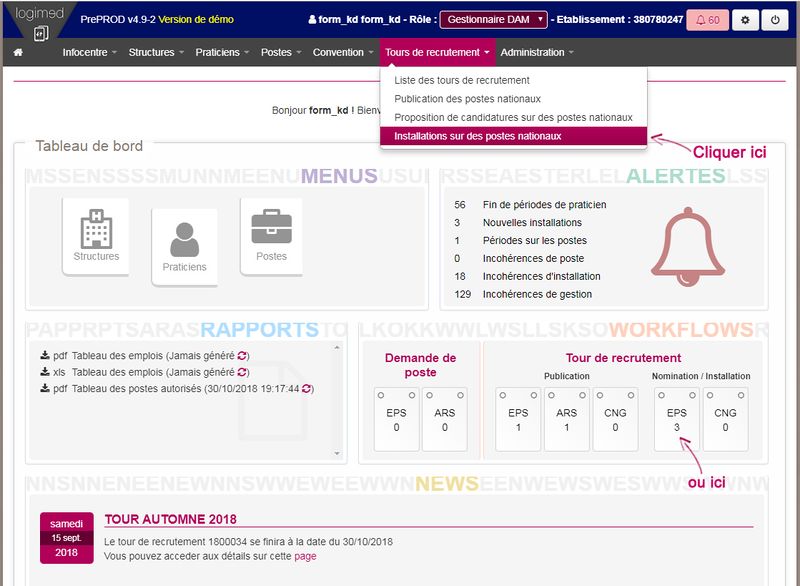Click the home icon in the navigation bar
The width and height of the screenshot is (800, 586).
[18, 52]
